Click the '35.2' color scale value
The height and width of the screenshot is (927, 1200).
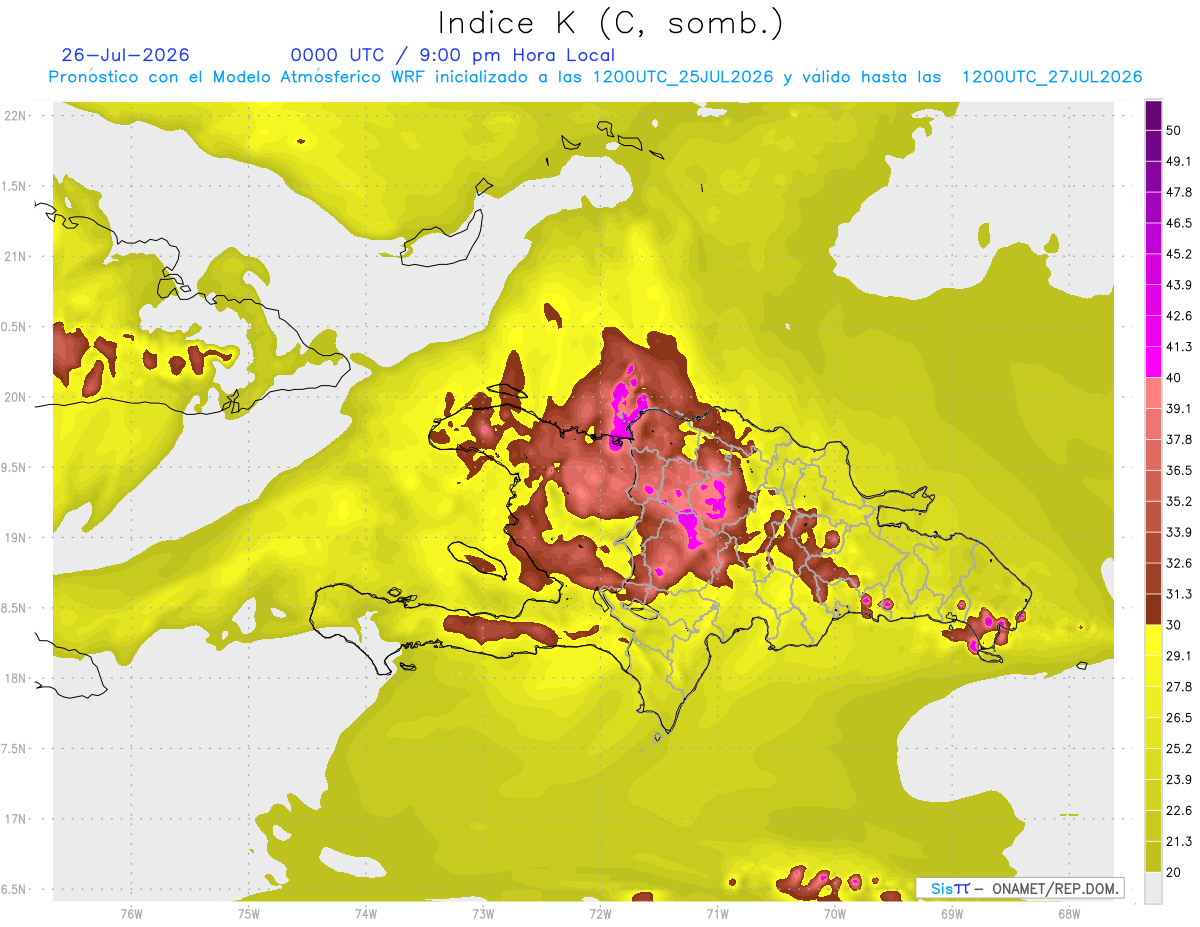click(1179, 501)
